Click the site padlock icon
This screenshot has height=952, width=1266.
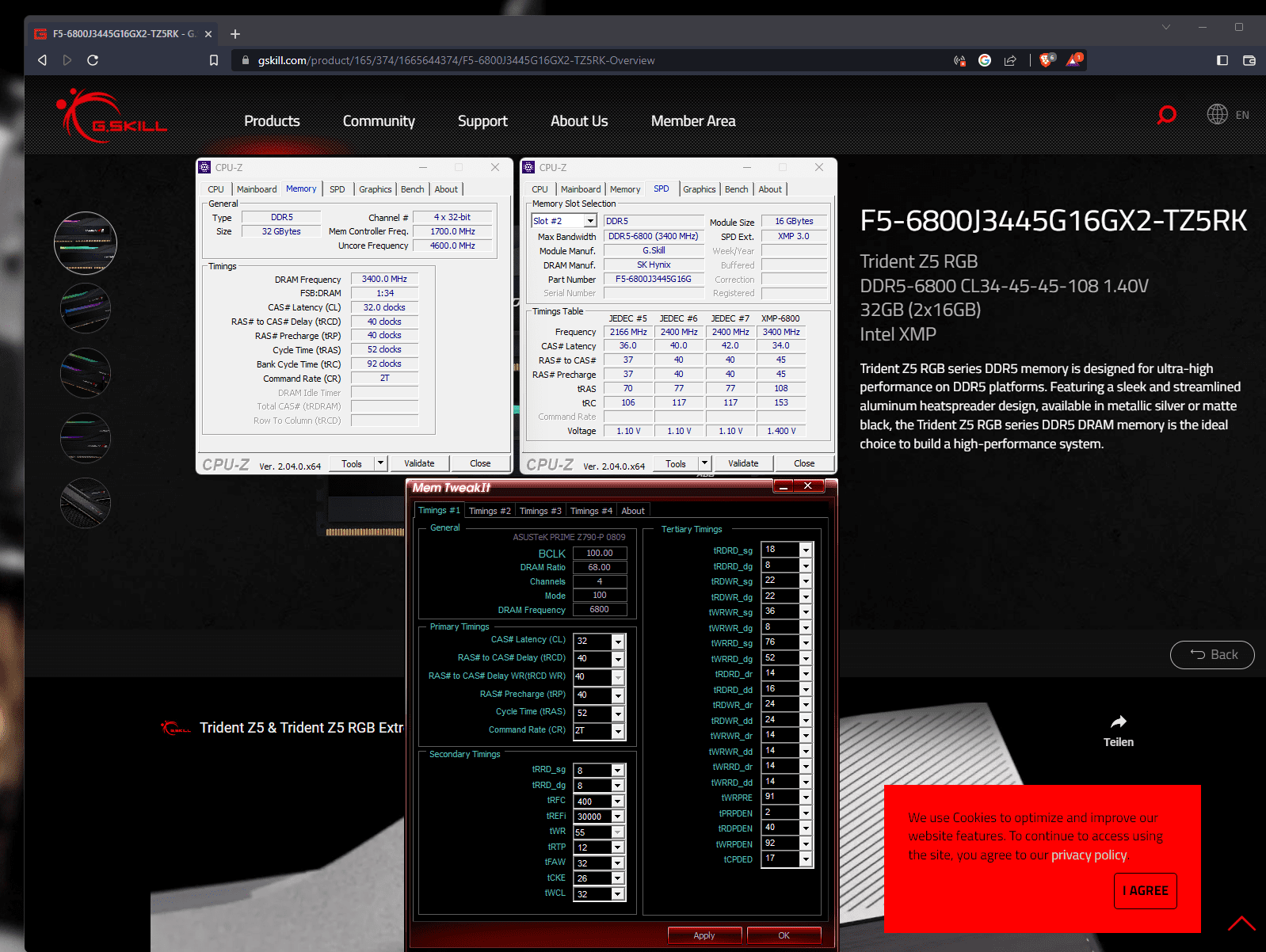tap(245, 60)
